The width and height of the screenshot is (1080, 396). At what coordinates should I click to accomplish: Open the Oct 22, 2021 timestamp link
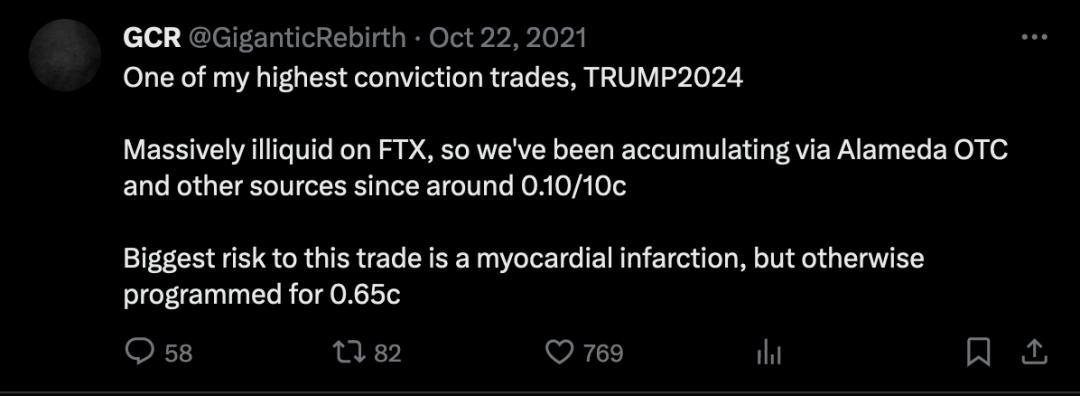coord(508,38)
